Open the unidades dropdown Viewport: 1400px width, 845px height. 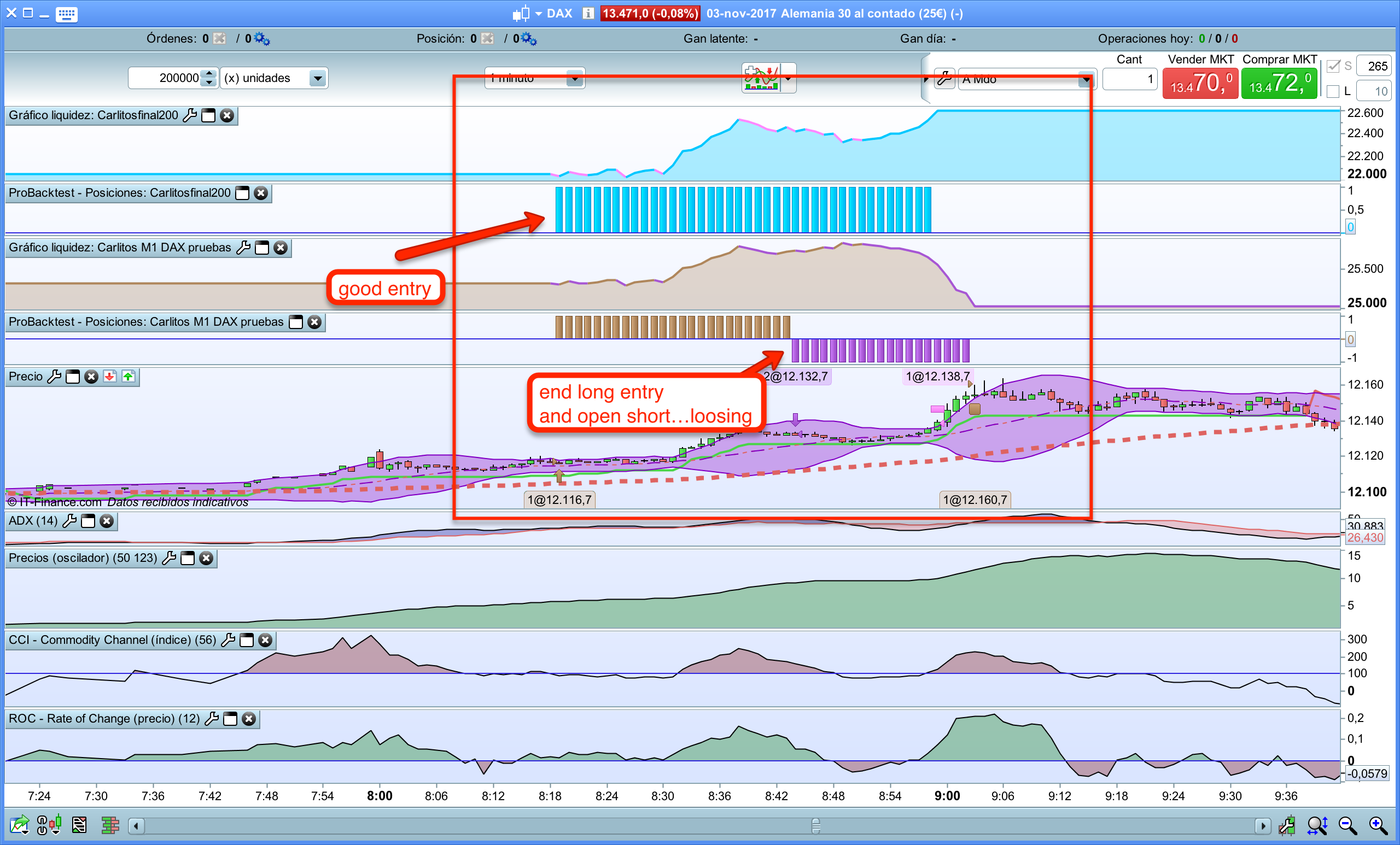[318, 78]
